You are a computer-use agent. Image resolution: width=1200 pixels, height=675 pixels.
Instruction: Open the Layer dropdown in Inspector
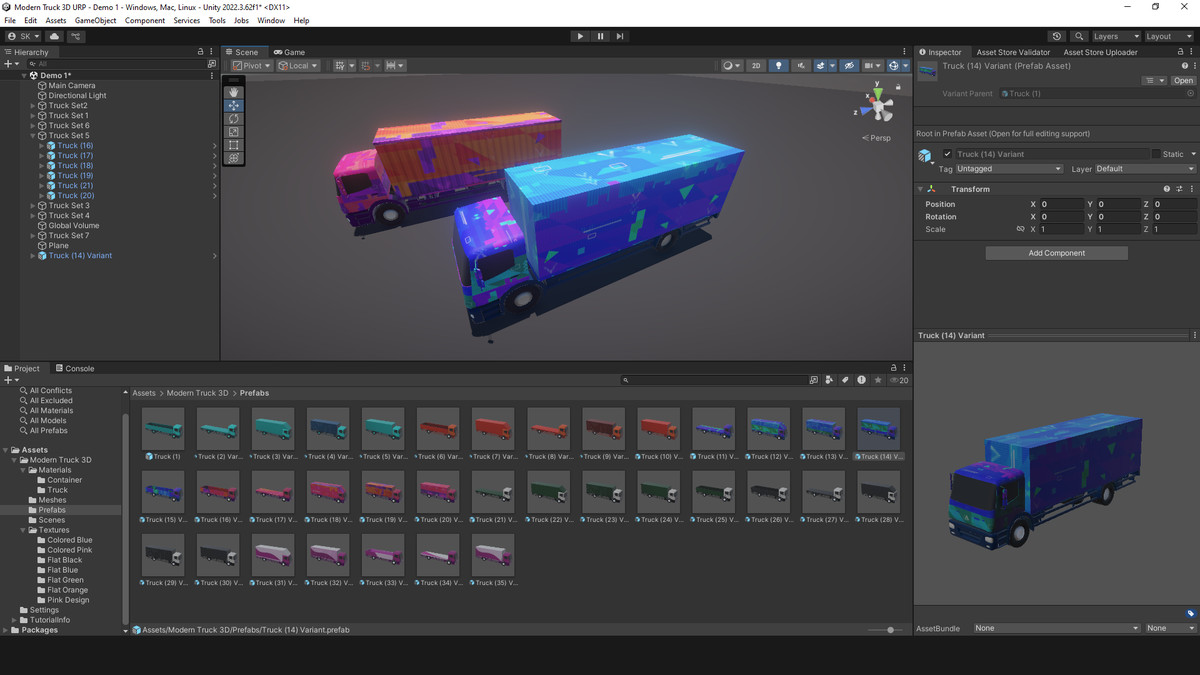[x=1146, y=169]
